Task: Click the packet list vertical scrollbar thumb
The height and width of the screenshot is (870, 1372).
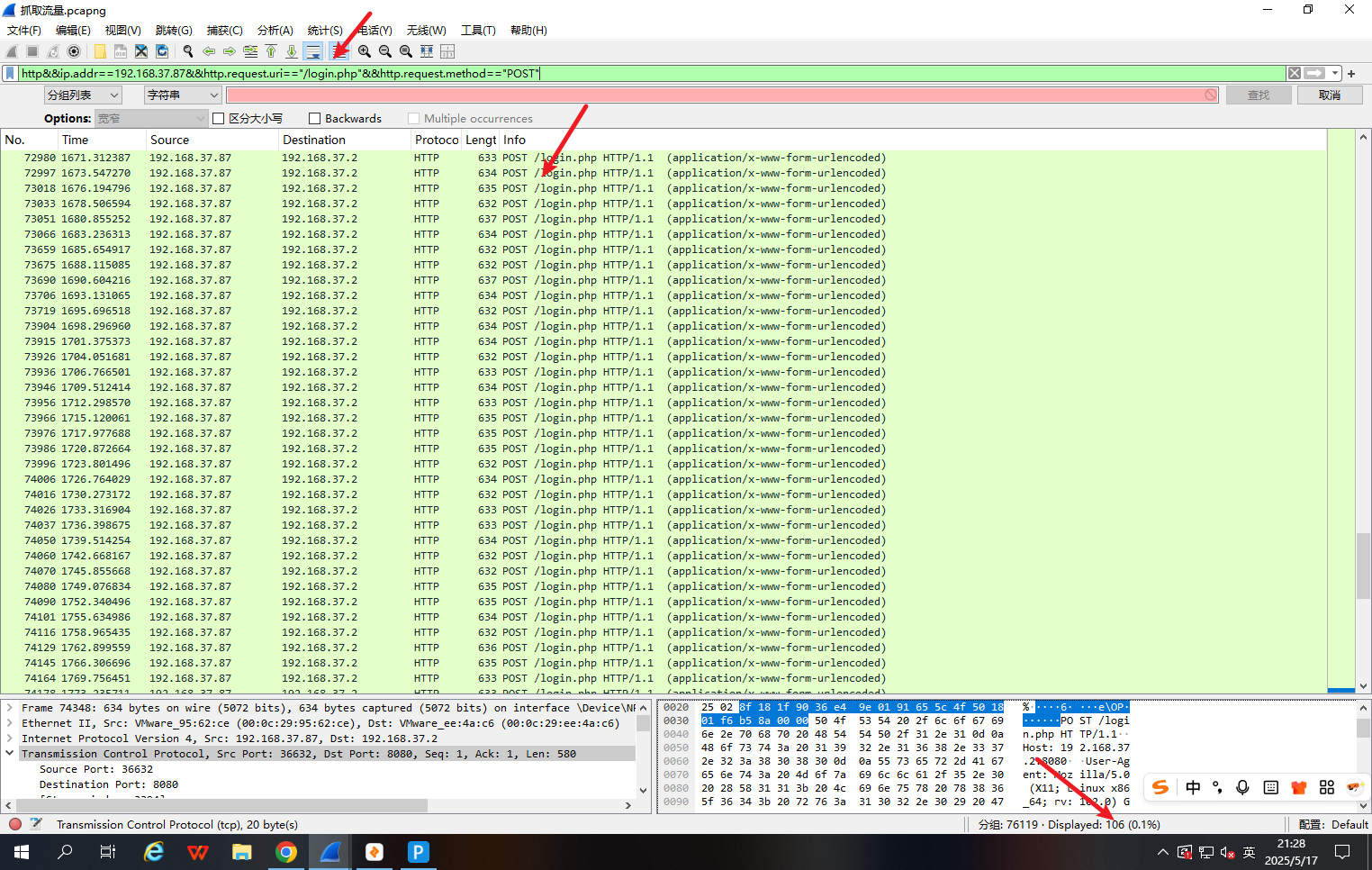Action: [1363, 566]
